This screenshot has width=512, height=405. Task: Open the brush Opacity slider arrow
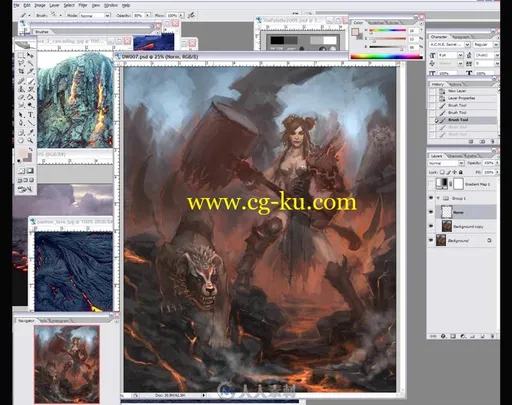point(148,15)
